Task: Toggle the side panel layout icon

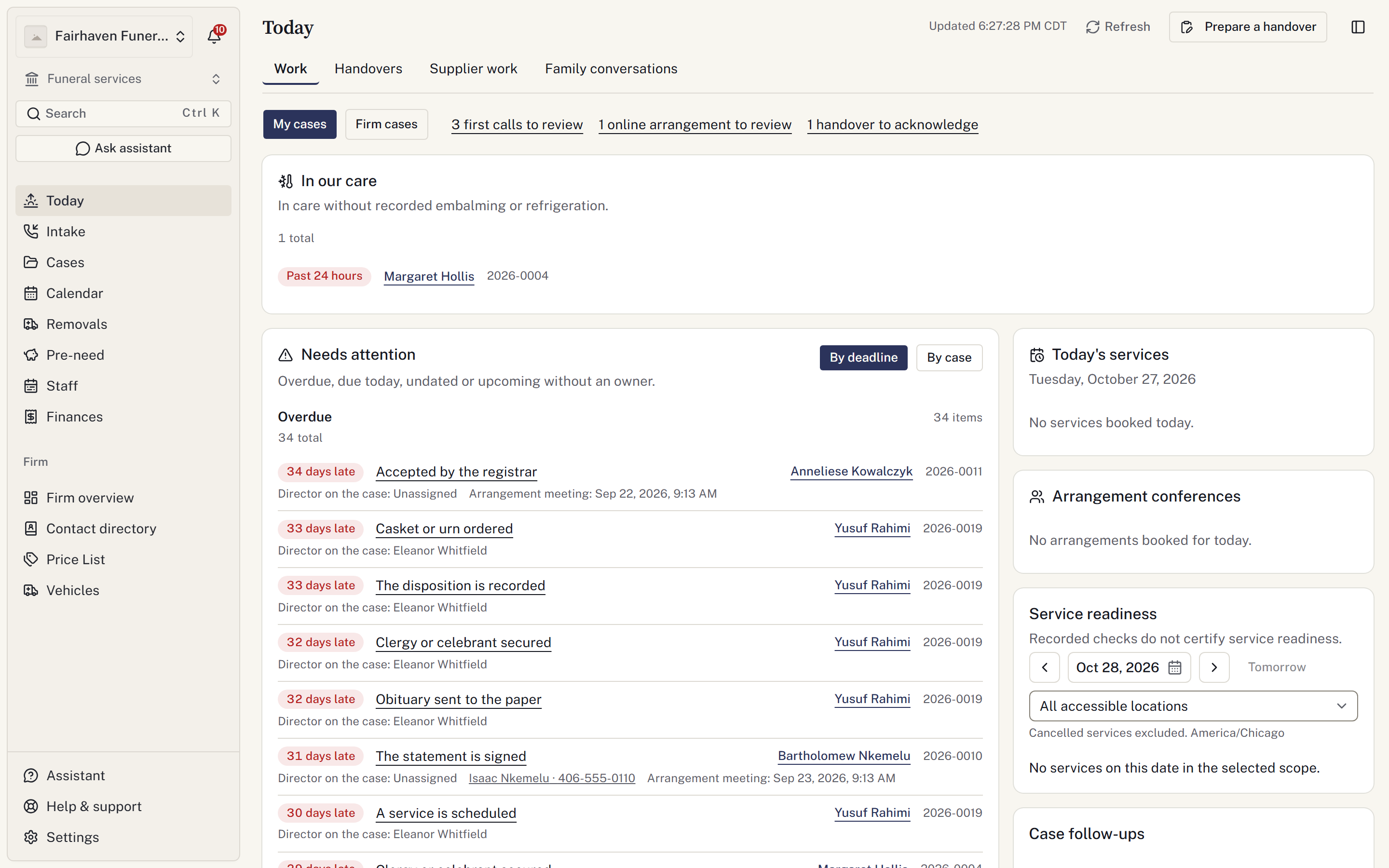Action: [x=1358, y=27]
